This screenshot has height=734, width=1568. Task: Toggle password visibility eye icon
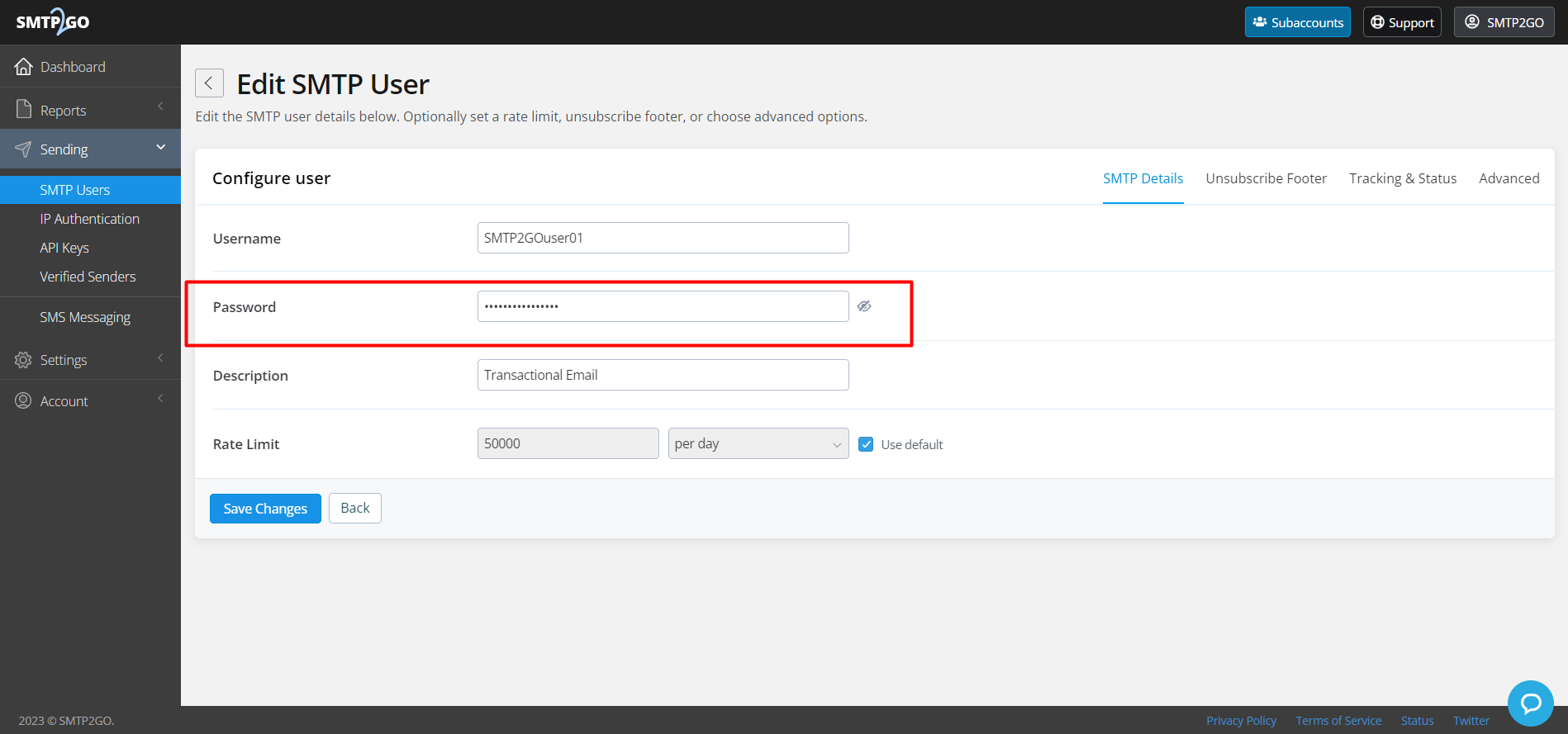point(864,306)
